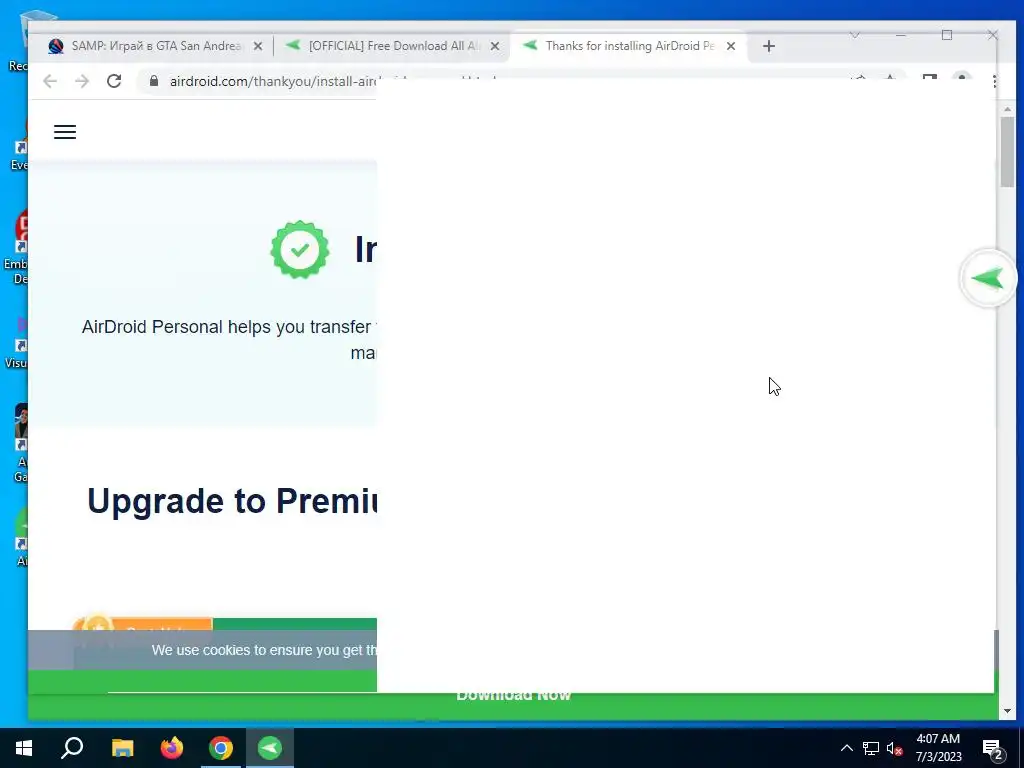Viewport: 1024px width, 768px height.
Task: Open the Windows Start menu
Action: 24,748
